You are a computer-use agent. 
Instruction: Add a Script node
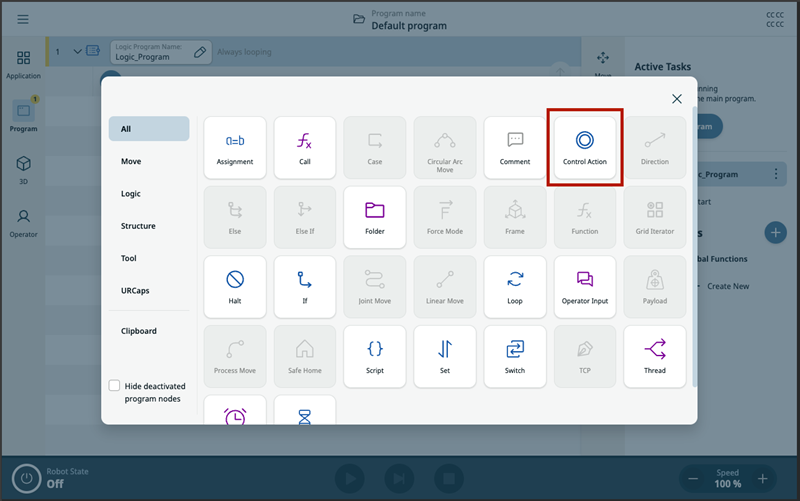click(374, 357)
